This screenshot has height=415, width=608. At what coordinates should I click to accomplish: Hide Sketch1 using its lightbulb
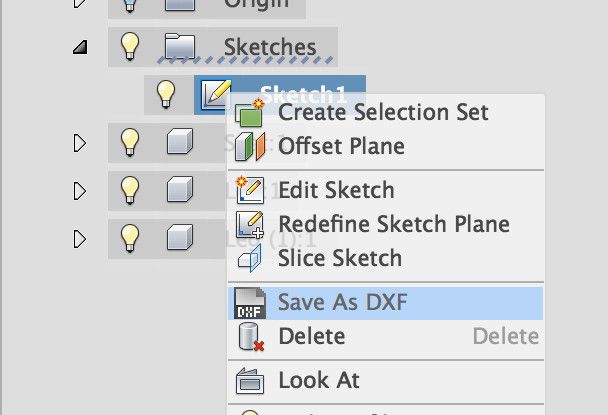point(166,94)
